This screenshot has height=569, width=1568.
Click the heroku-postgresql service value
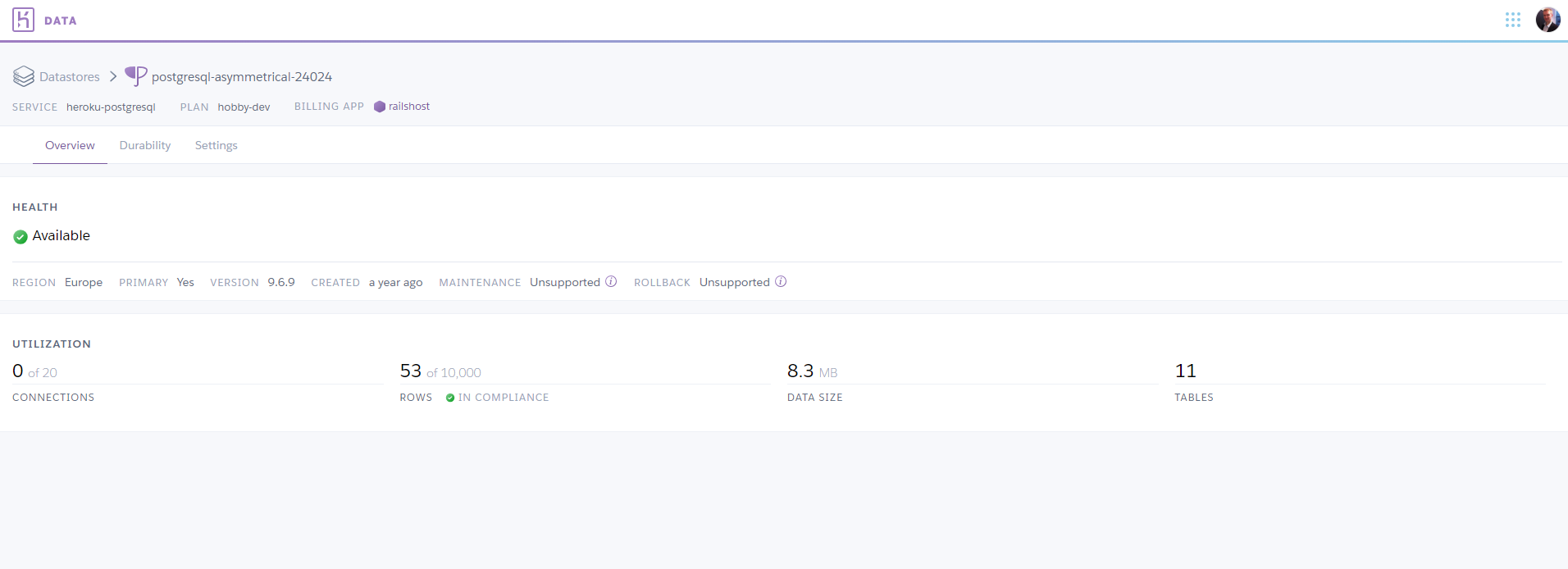(111, 107)
